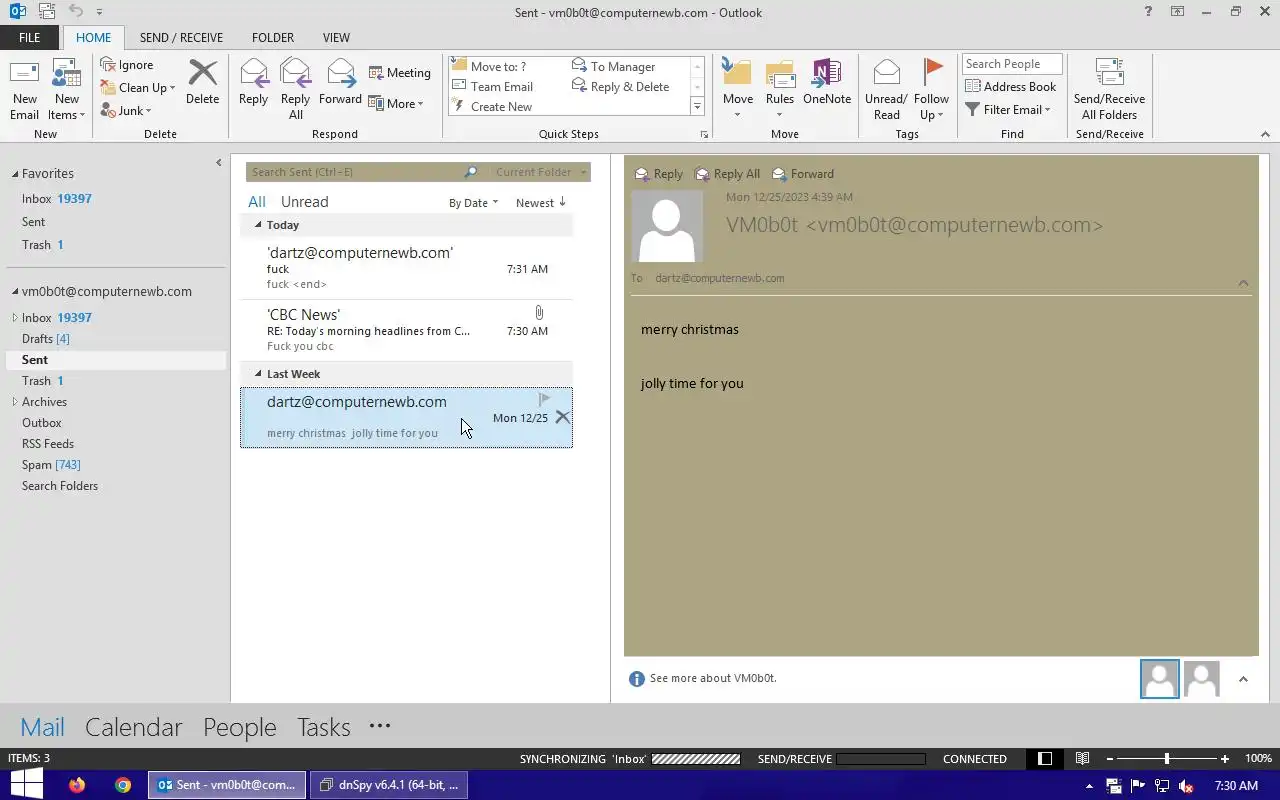Image resolution: width=1280 pixels, height=800 pixels.
Task: Toggle the Newest sort order
Action: click(541, 203)
